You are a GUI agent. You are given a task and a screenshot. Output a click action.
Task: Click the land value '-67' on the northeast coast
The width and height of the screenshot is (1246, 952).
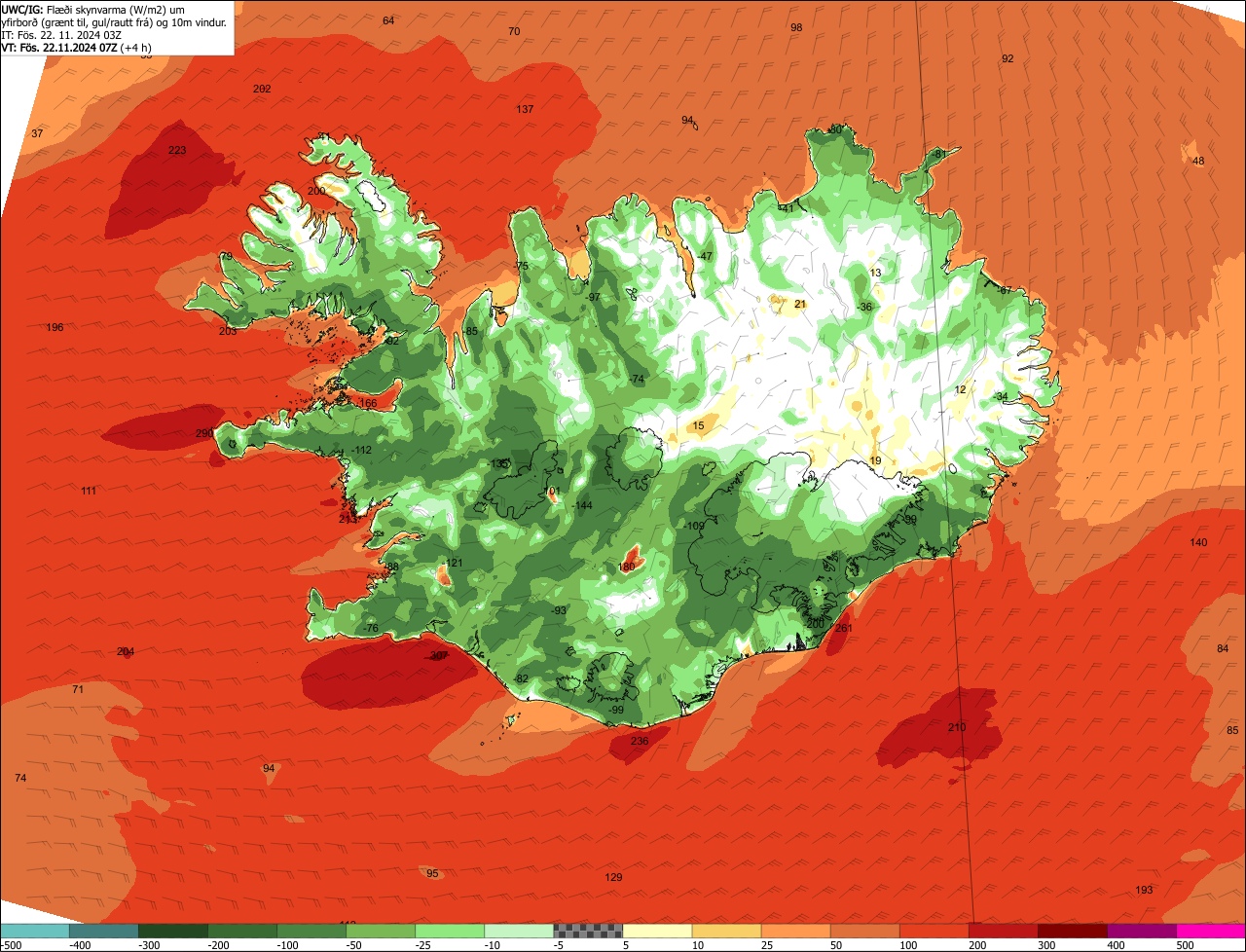(1005, 291)
